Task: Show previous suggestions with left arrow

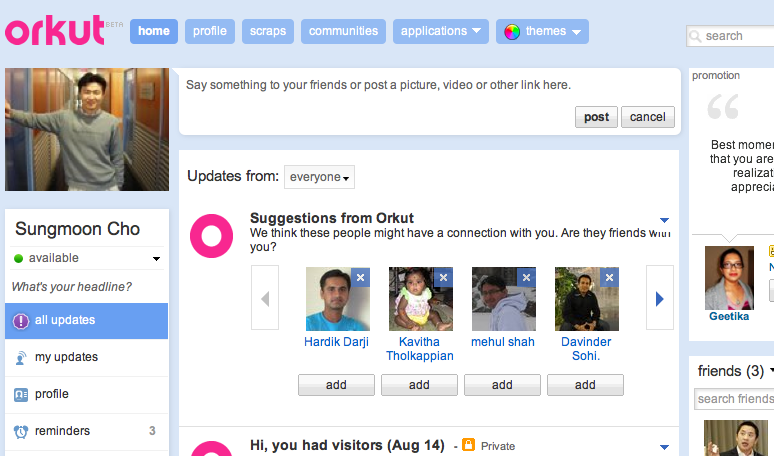Action: point(265,298)
